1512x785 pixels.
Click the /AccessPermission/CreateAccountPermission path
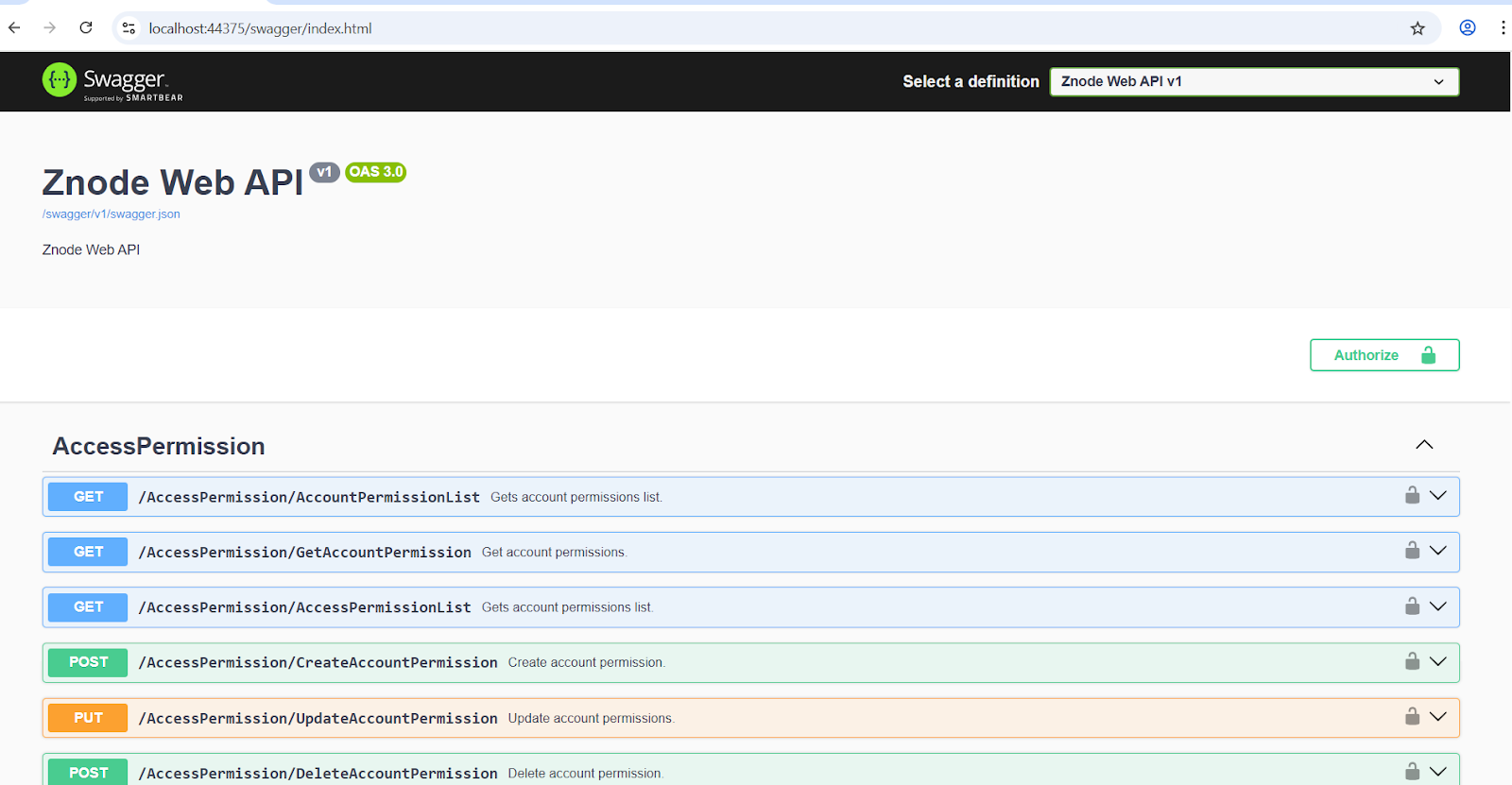[x=318, y=663]
